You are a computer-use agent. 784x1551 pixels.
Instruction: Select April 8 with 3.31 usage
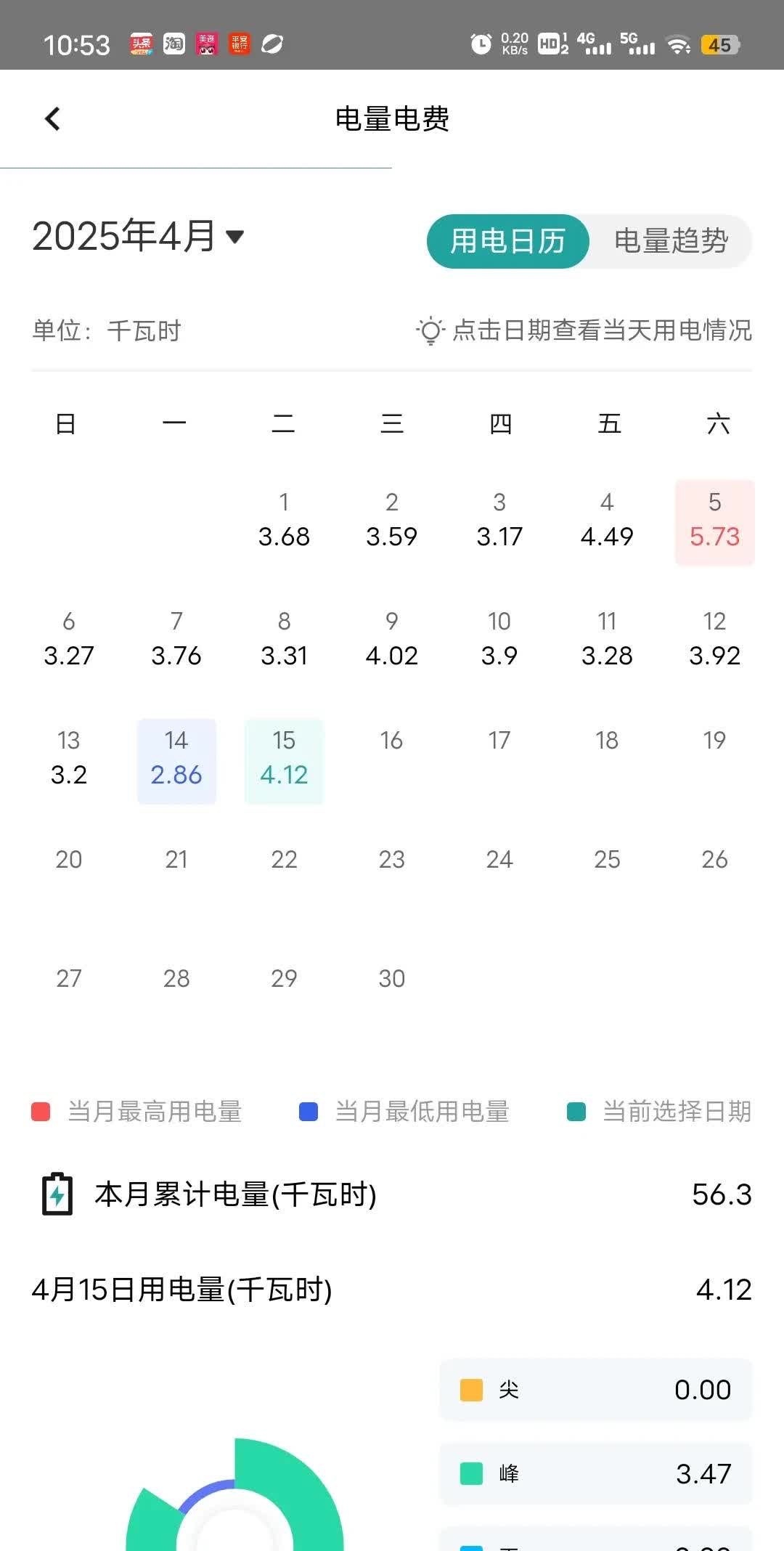pos(284,640)
